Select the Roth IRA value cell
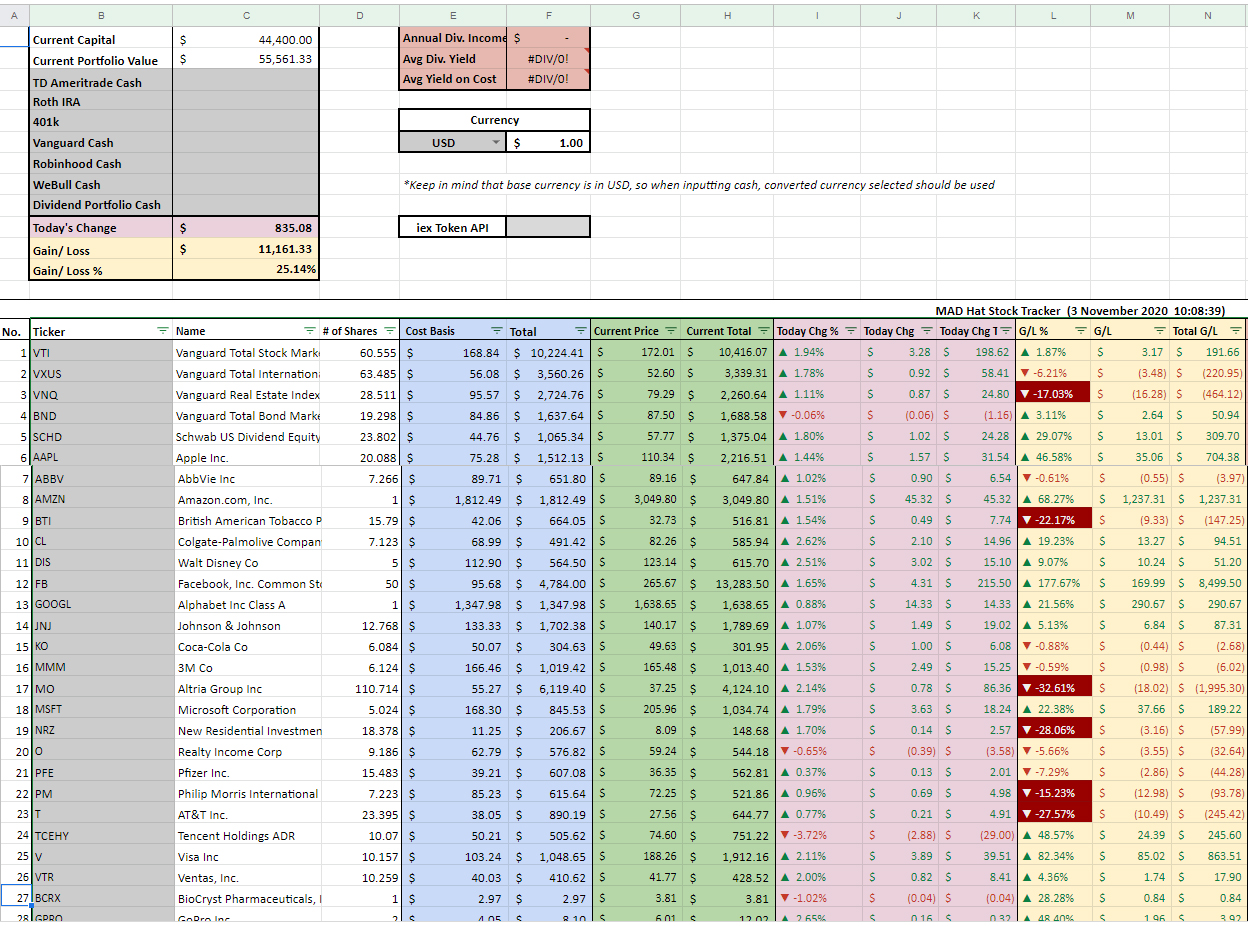 [246, 102]
